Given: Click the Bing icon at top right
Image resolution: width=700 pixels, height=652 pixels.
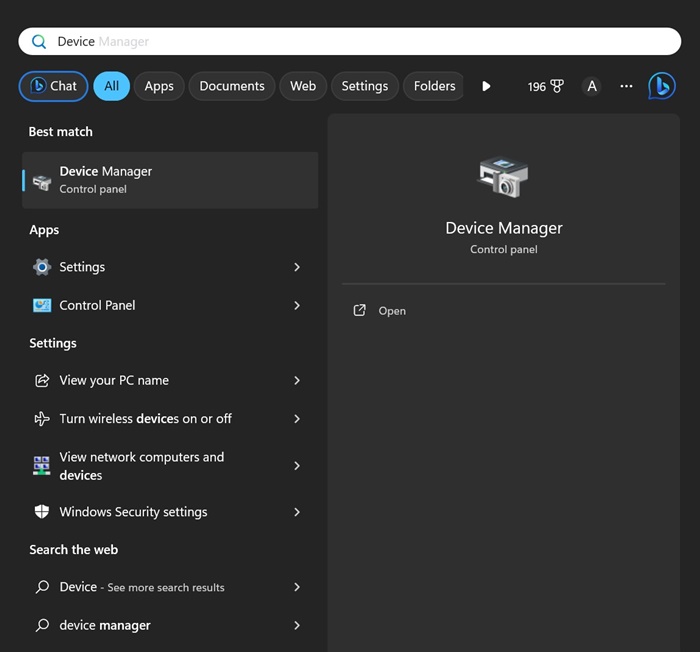Looking at the screenshot, I should tap(661, 86).
